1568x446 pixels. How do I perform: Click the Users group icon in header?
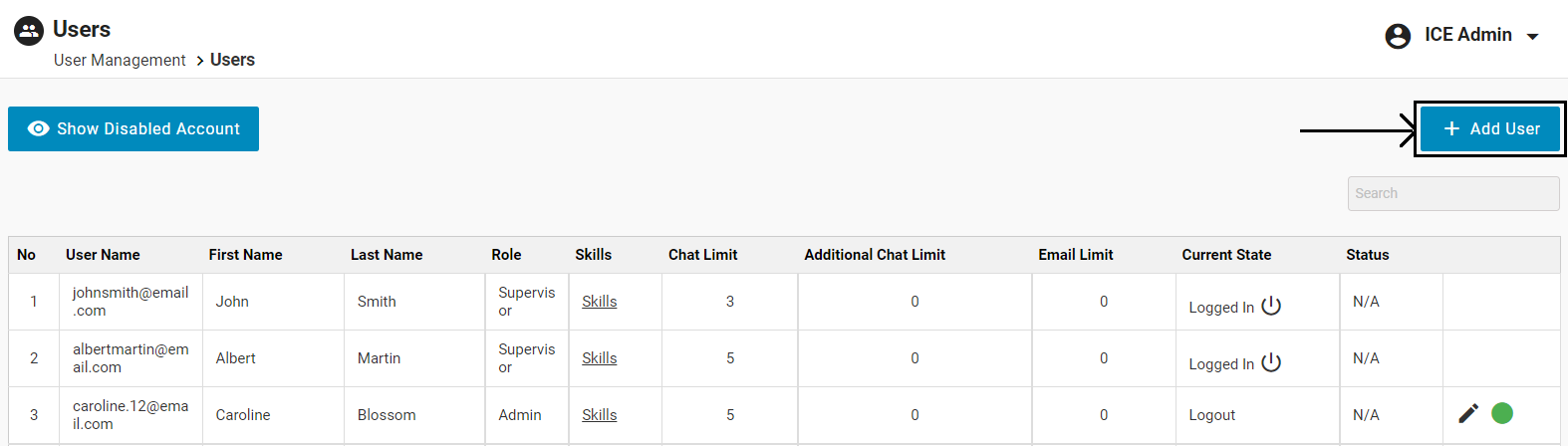29,31
